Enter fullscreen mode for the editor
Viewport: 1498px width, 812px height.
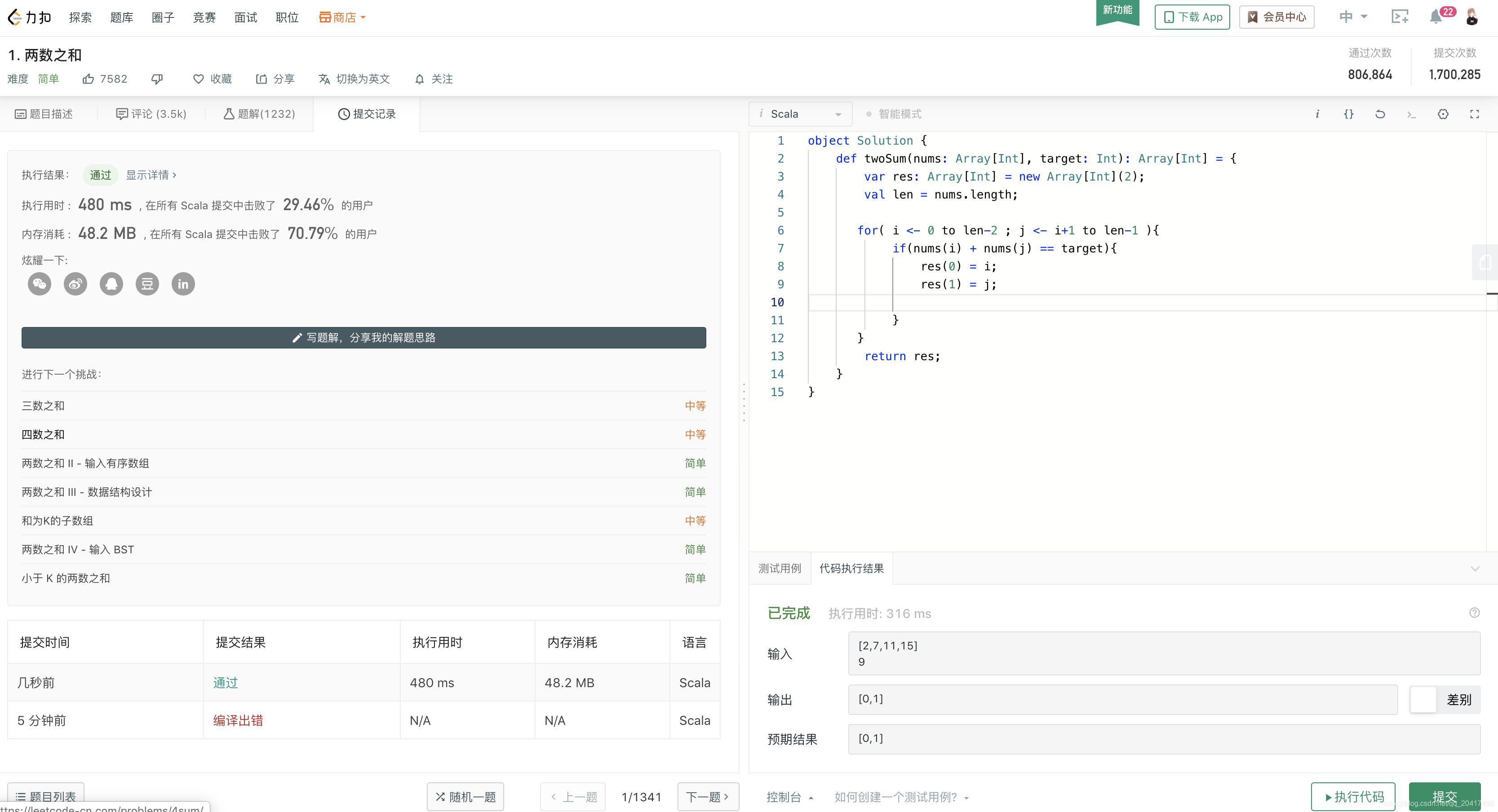tap(1475, 114)
